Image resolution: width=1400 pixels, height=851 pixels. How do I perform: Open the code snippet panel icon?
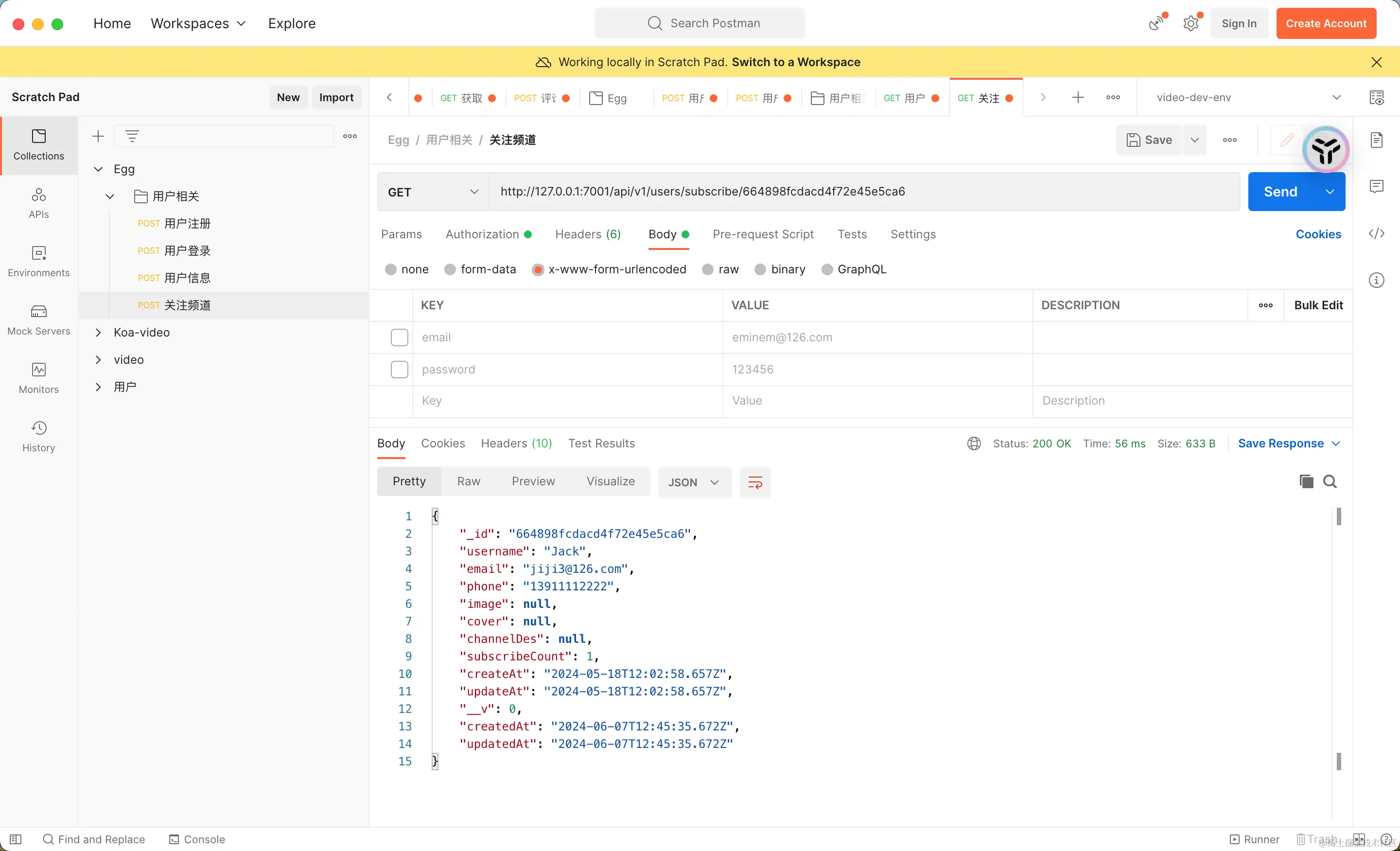[1376, 233]
